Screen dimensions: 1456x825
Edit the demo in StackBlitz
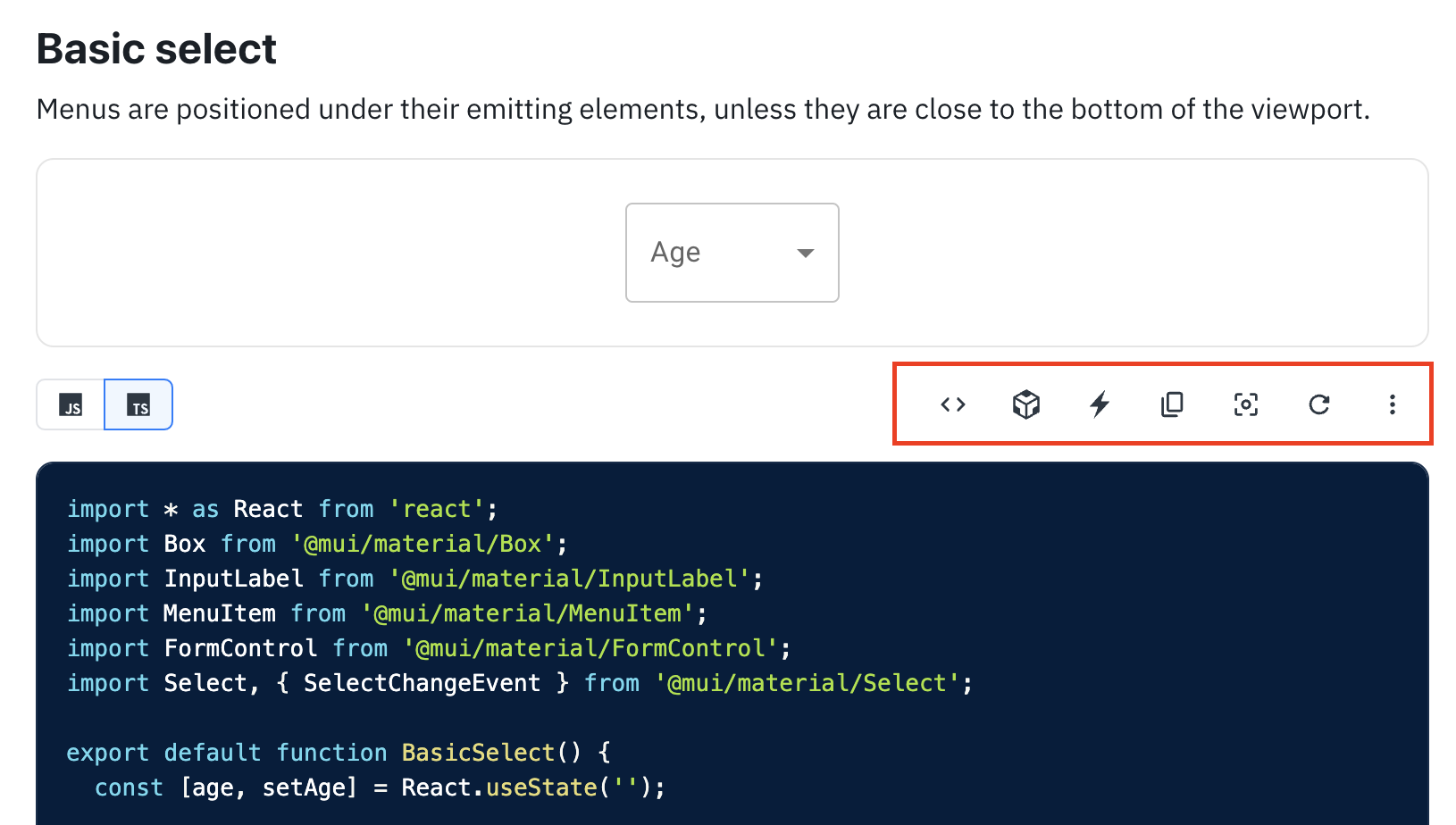tap(1099, 404)
